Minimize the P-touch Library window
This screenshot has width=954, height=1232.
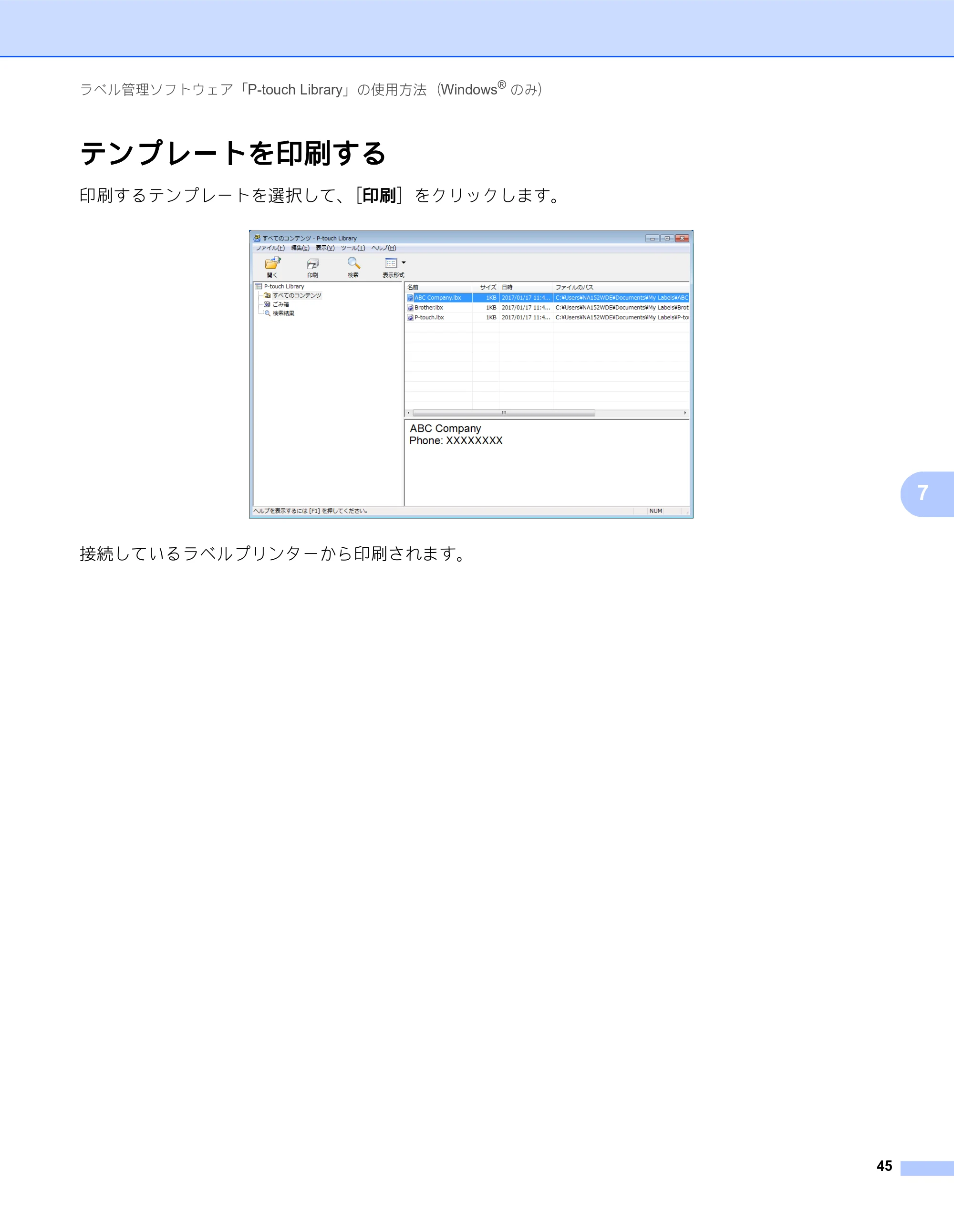point(653,239)
